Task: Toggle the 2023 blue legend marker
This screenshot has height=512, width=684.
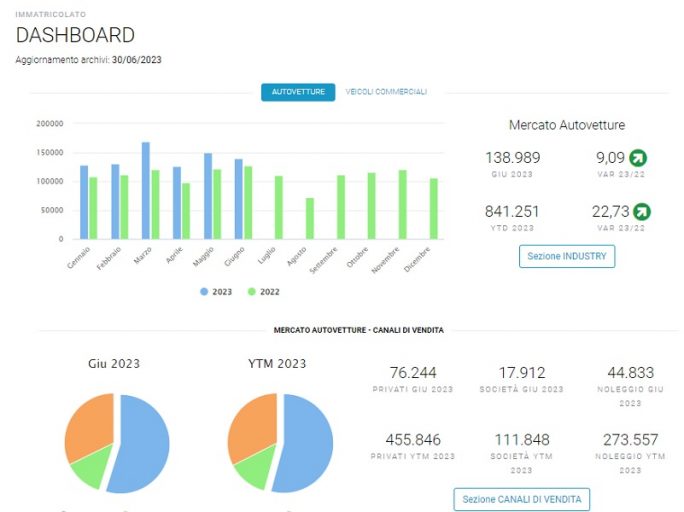Action: point(204,292)
